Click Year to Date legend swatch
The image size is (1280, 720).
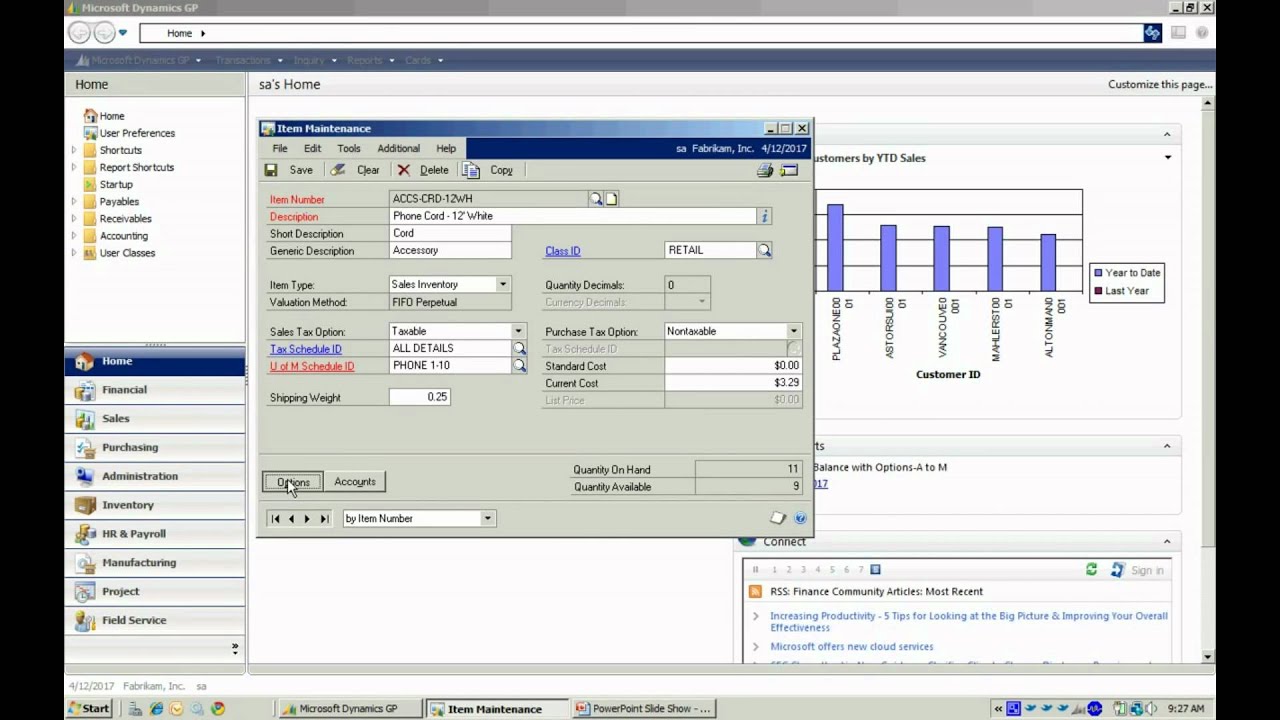tap(1098, 273)
